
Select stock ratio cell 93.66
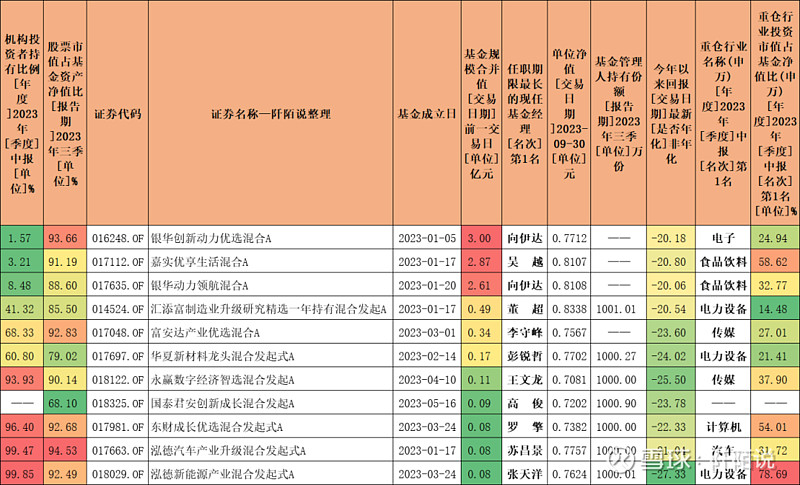tap(65, 238)
